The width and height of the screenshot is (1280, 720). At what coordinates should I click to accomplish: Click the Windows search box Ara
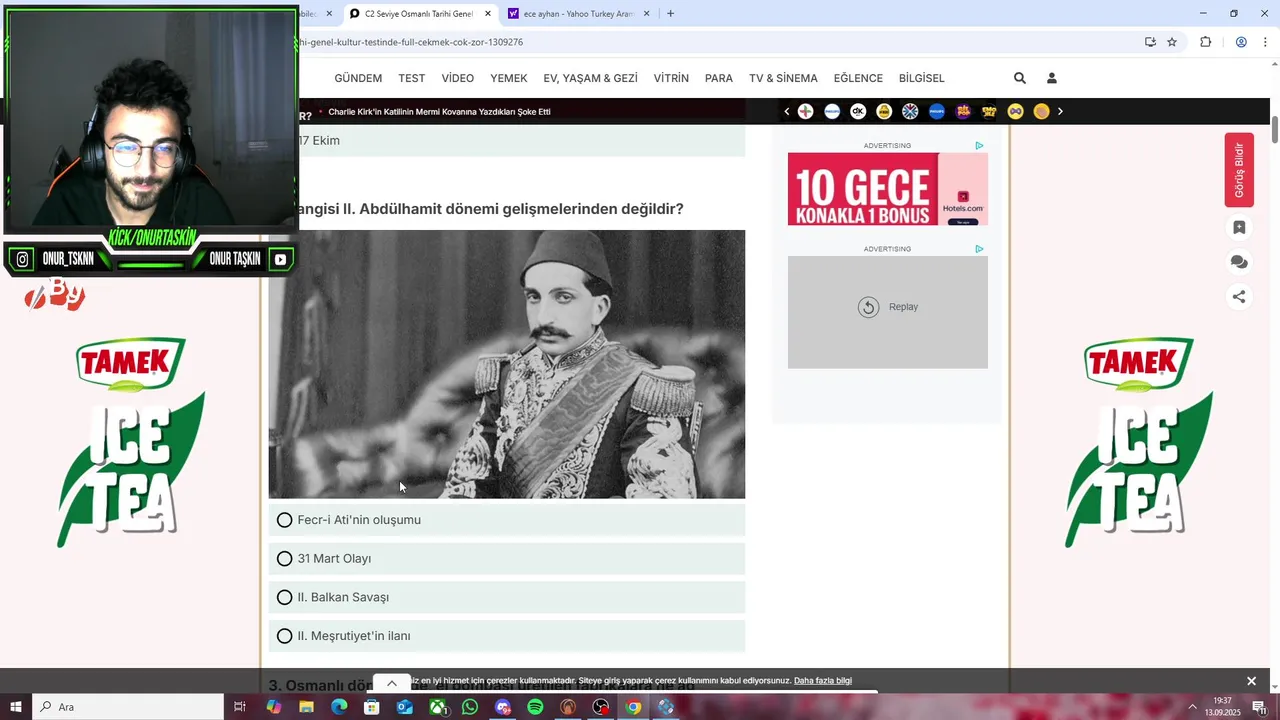pos(128,707)
